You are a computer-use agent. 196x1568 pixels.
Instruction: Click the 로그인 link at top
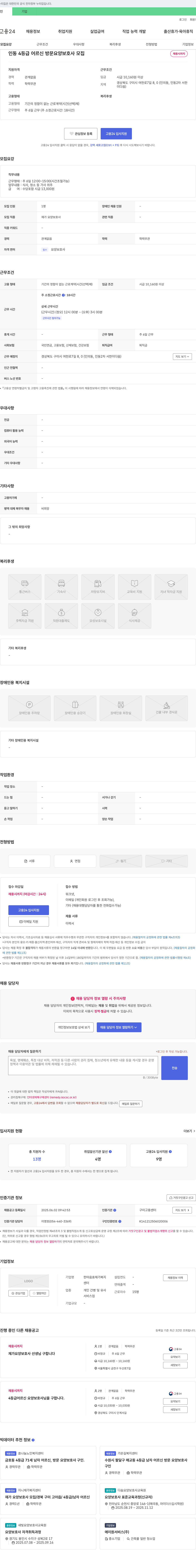click(183, 19)
